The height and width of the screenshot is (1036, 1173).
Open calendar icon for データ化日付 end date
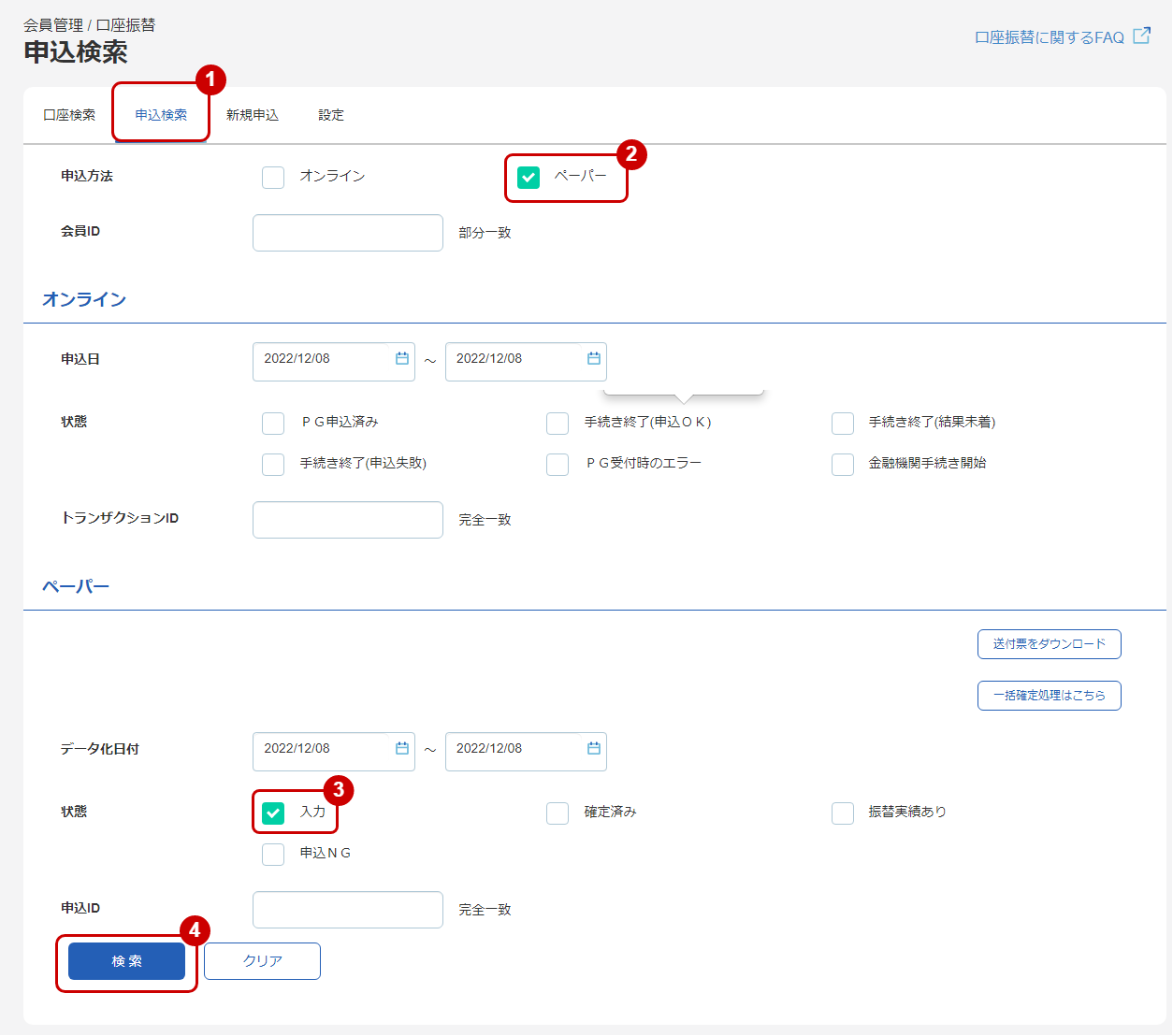coord(593,749)
